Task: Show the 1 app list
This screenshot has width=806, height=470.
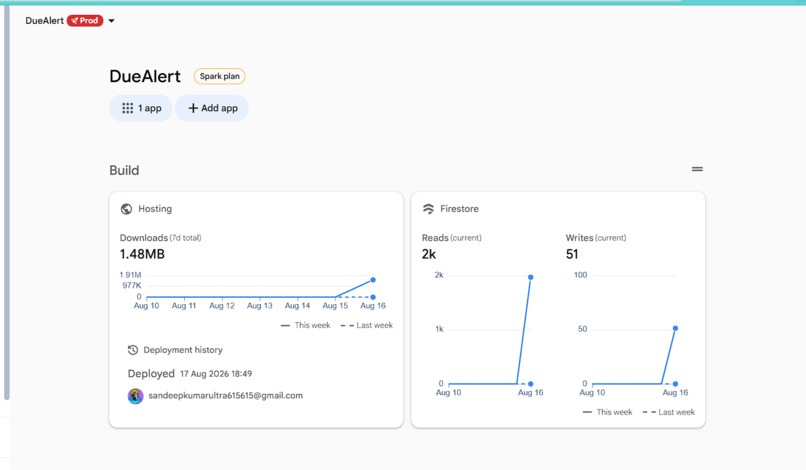Action: 141,108
